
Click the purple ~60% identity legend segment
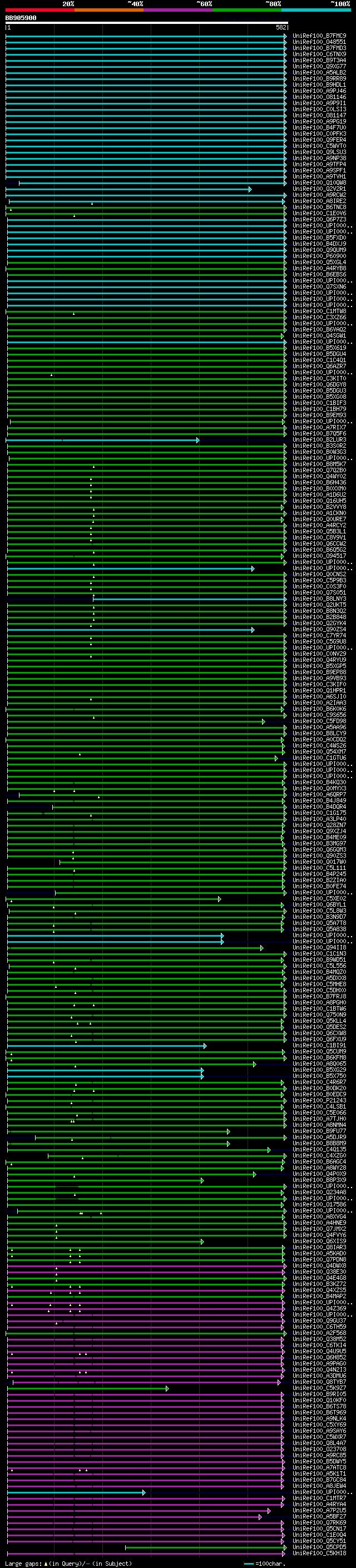[x=179, y=10]
